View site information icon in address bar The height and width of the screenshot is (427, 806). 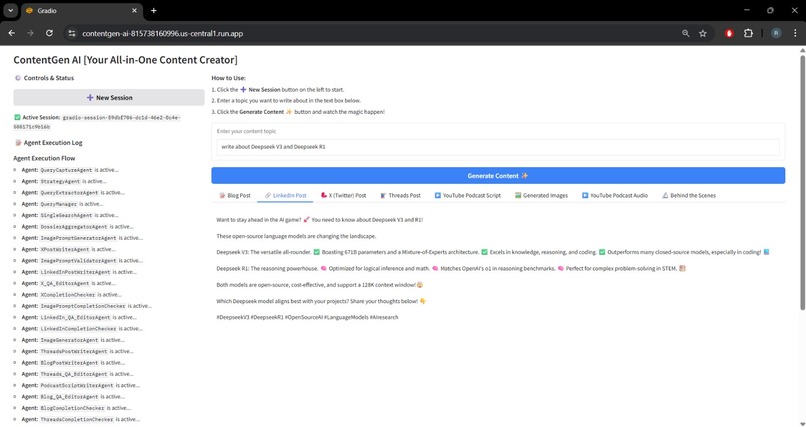(72, 33)
